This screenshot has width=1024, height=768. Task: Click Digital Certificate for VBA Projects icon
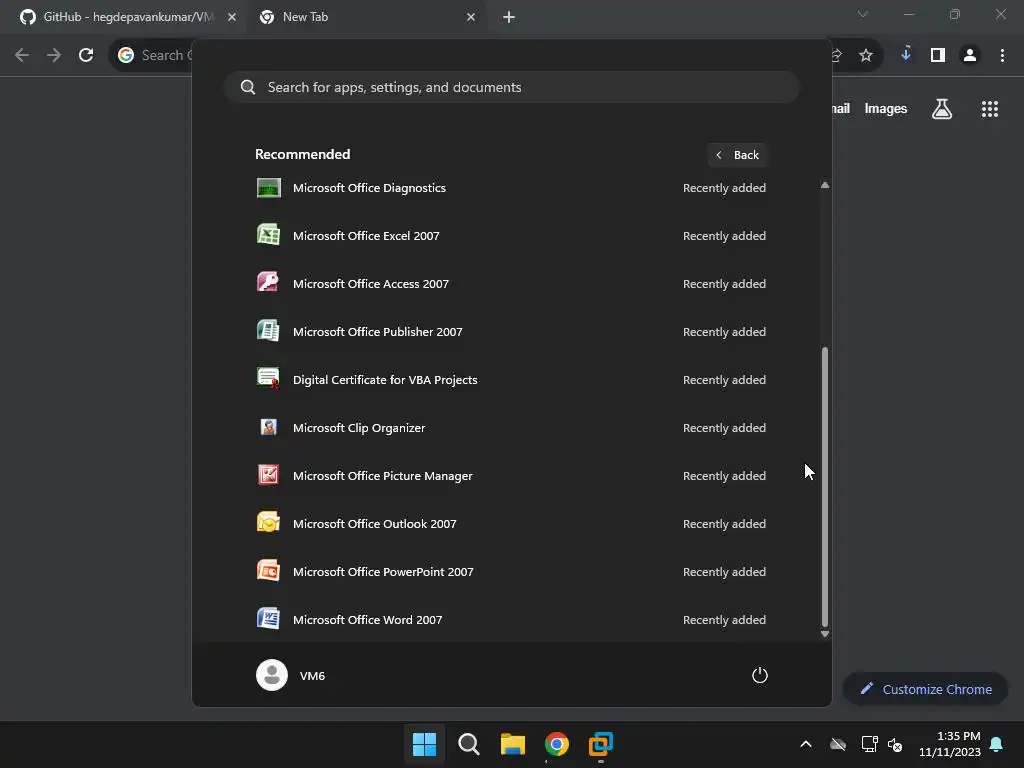268,379
